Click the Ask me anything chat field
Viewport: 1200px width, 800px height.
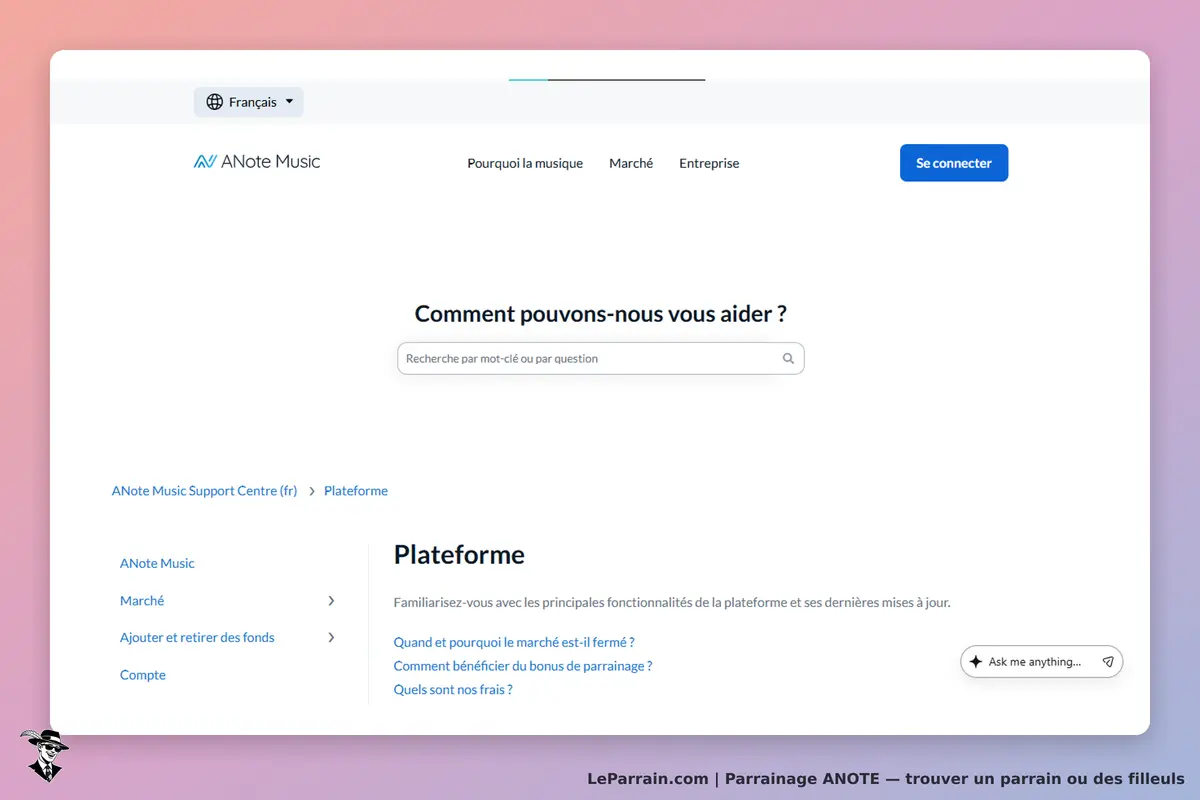[x=1042, y=662]
